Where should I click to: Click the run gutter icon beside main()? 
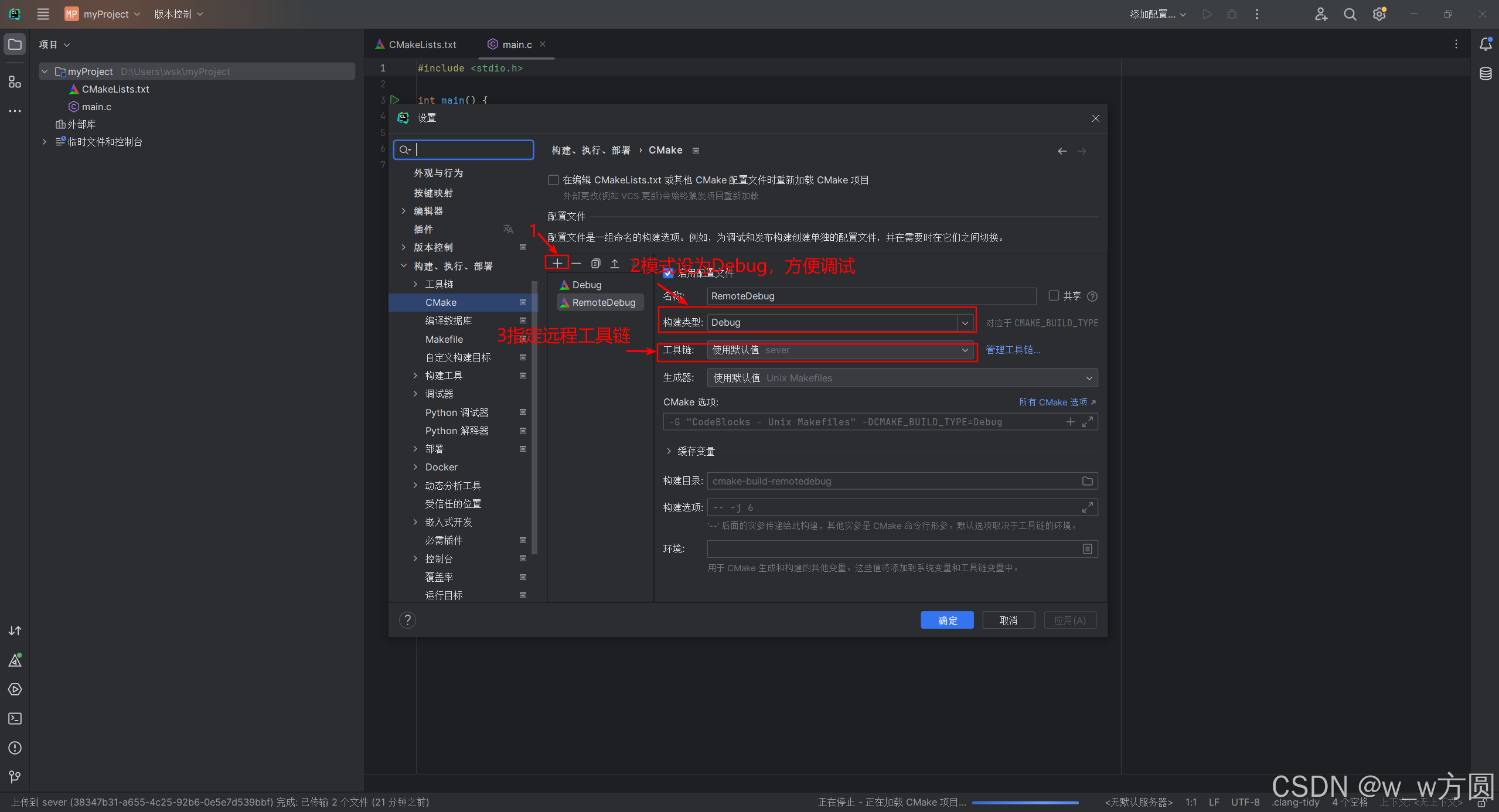tap(395, 100)
